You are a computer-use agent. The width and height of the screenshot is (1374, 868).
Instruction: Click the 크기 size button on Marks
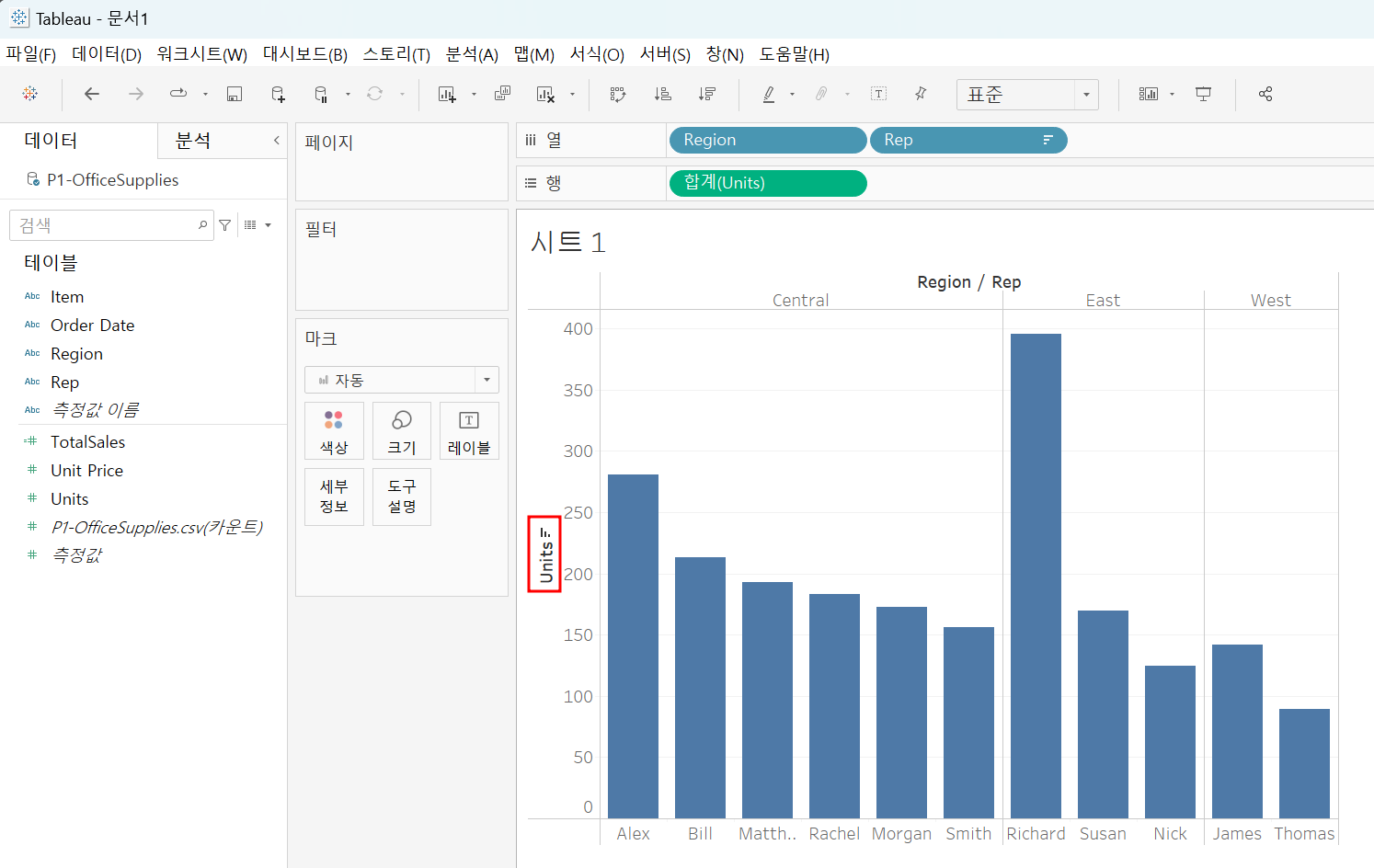(x=402, y=431)
